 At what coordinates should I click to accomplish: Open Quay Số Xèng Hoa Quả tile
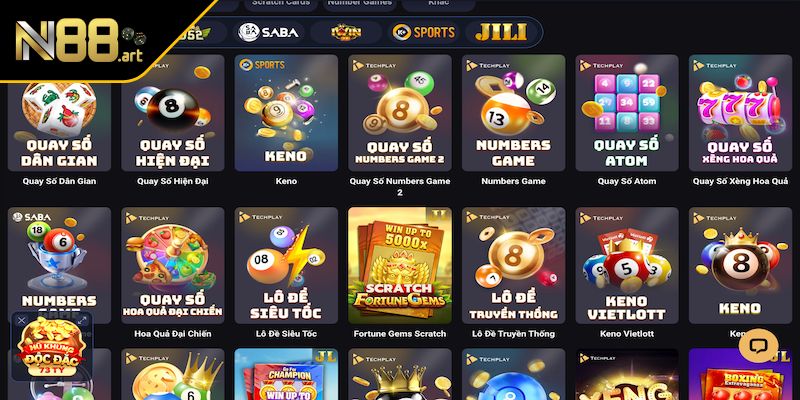click(740, 113)
